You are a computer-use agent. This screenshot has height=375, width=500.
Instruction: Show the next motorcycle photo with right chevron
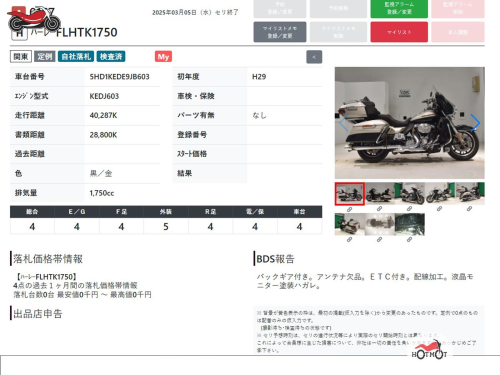[x=475, y=123]
